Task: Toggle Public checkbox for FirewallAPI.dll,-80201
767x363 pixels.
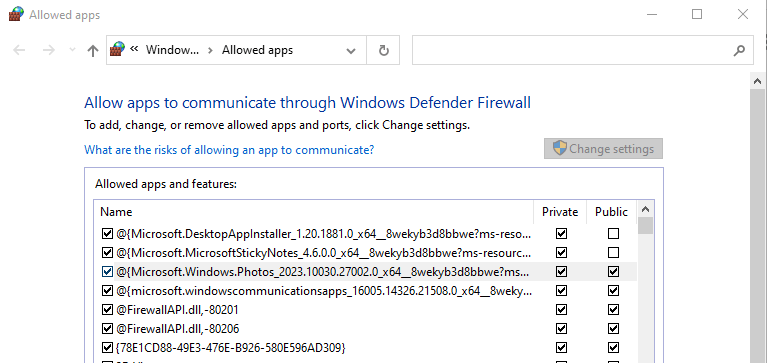Action: click(613, 310)
